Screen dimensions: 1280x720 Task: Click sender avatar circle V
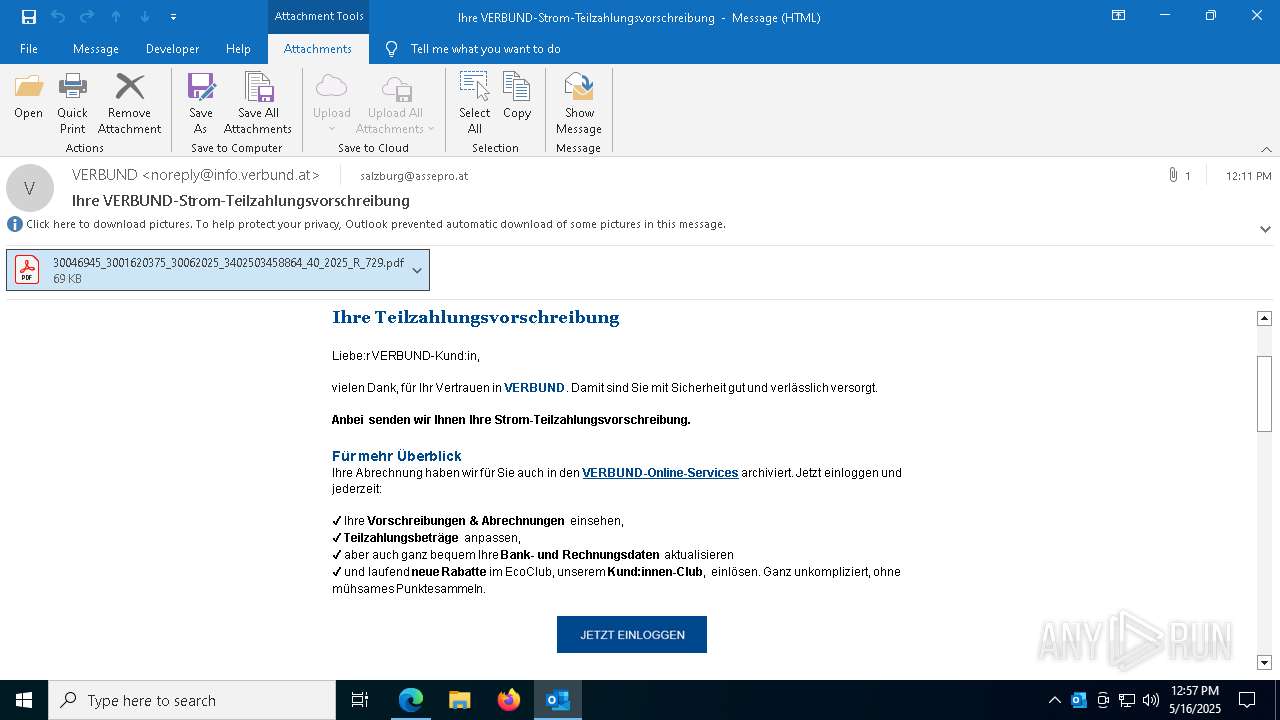click(x=30, y=188)
